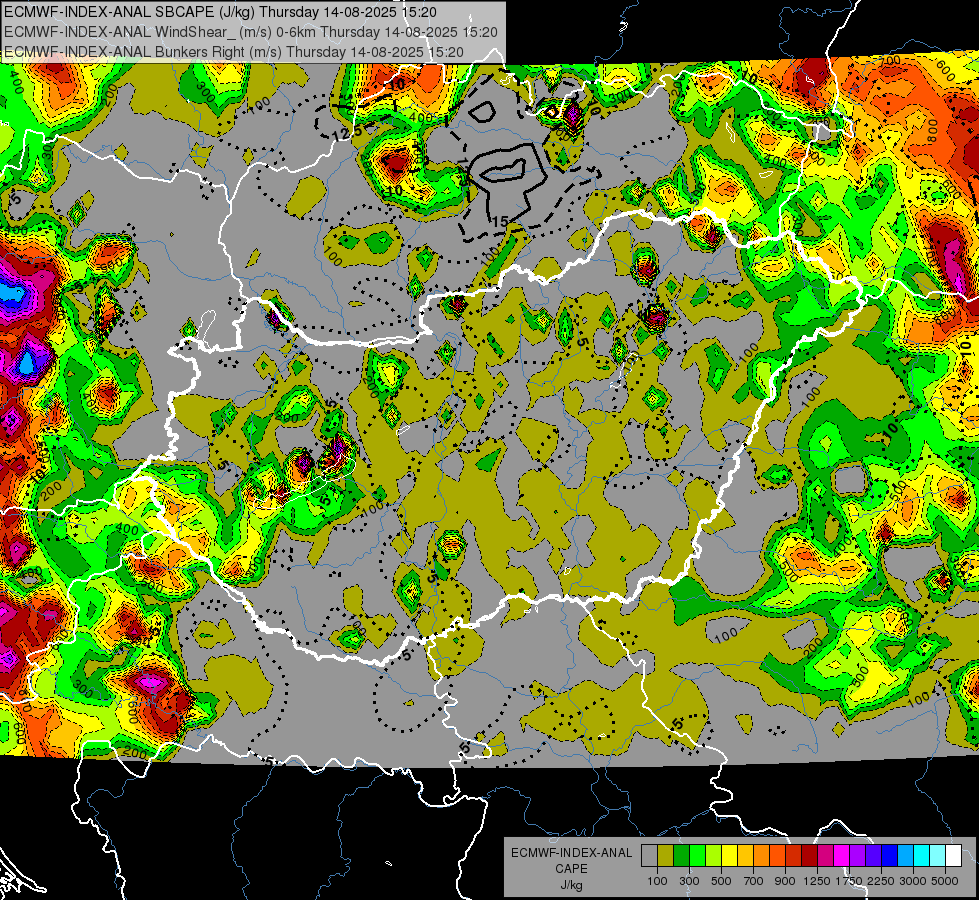This screenshot has height=900, width=979.
Task: Click the legend tick label 3000
Action: (913, 881)
